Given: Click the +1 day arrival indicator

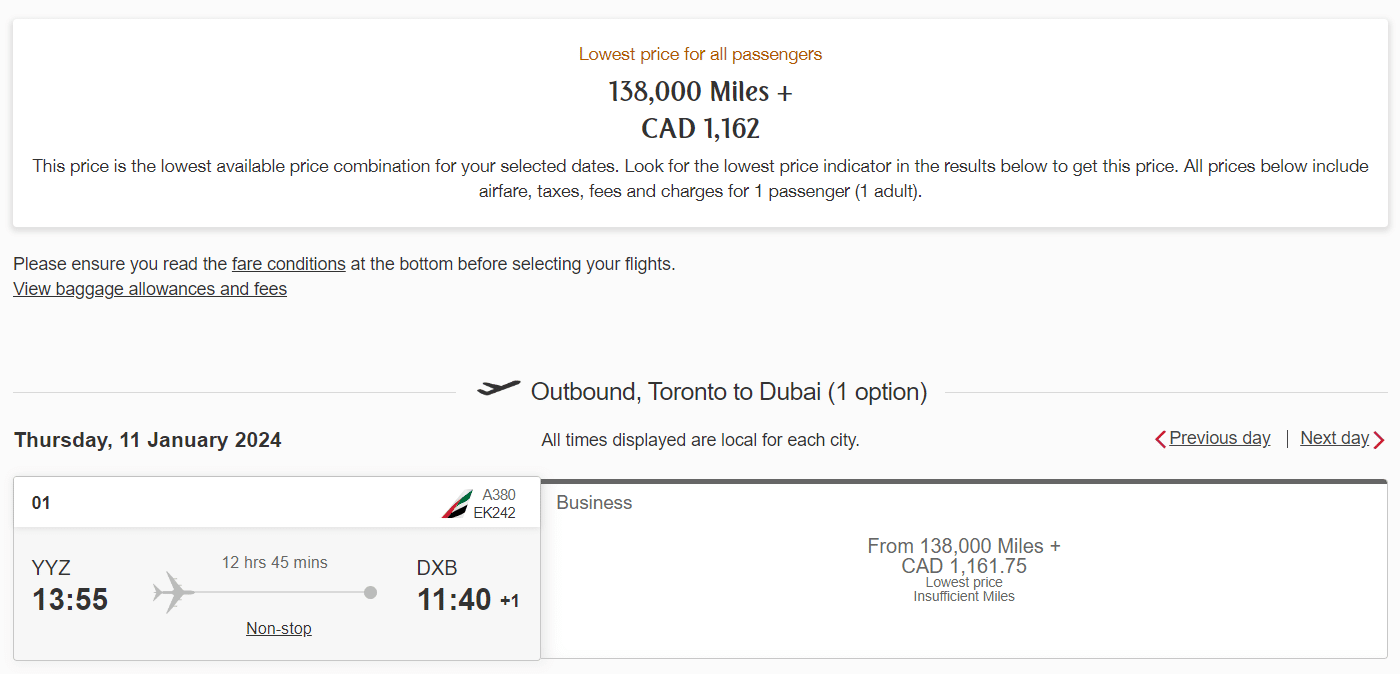Looking at the screenshot, I should tap(509, 601).
